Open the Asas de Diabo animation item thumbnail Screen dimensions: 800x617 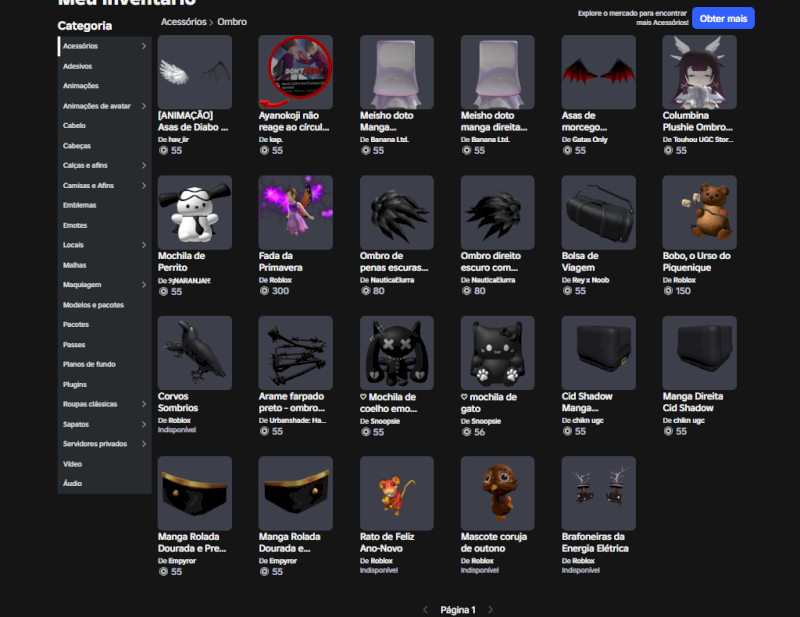[x=194, y=72]
